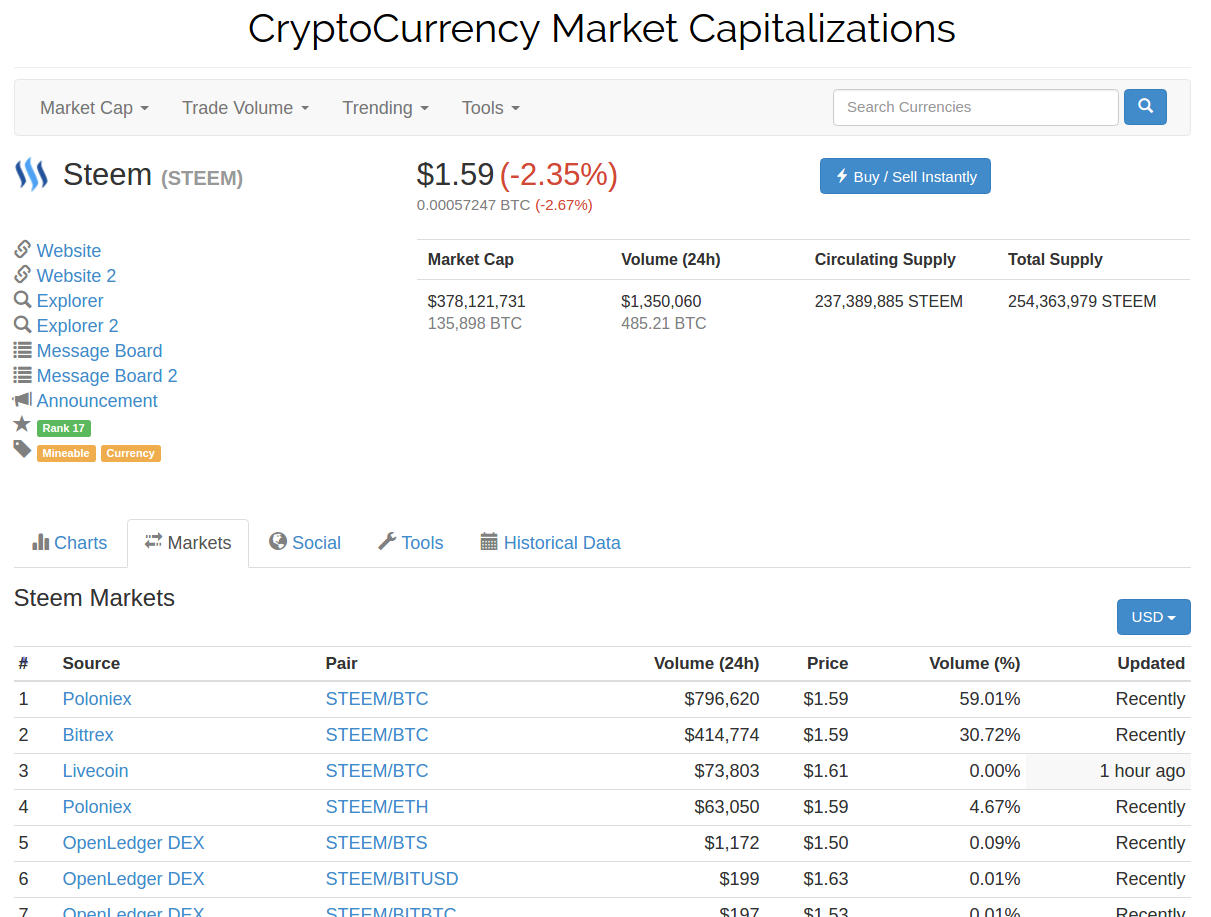Viewport: 1211px width, 917px height.
Task: Sort by the Updated column header
Action: click(x=1151, y=663)
